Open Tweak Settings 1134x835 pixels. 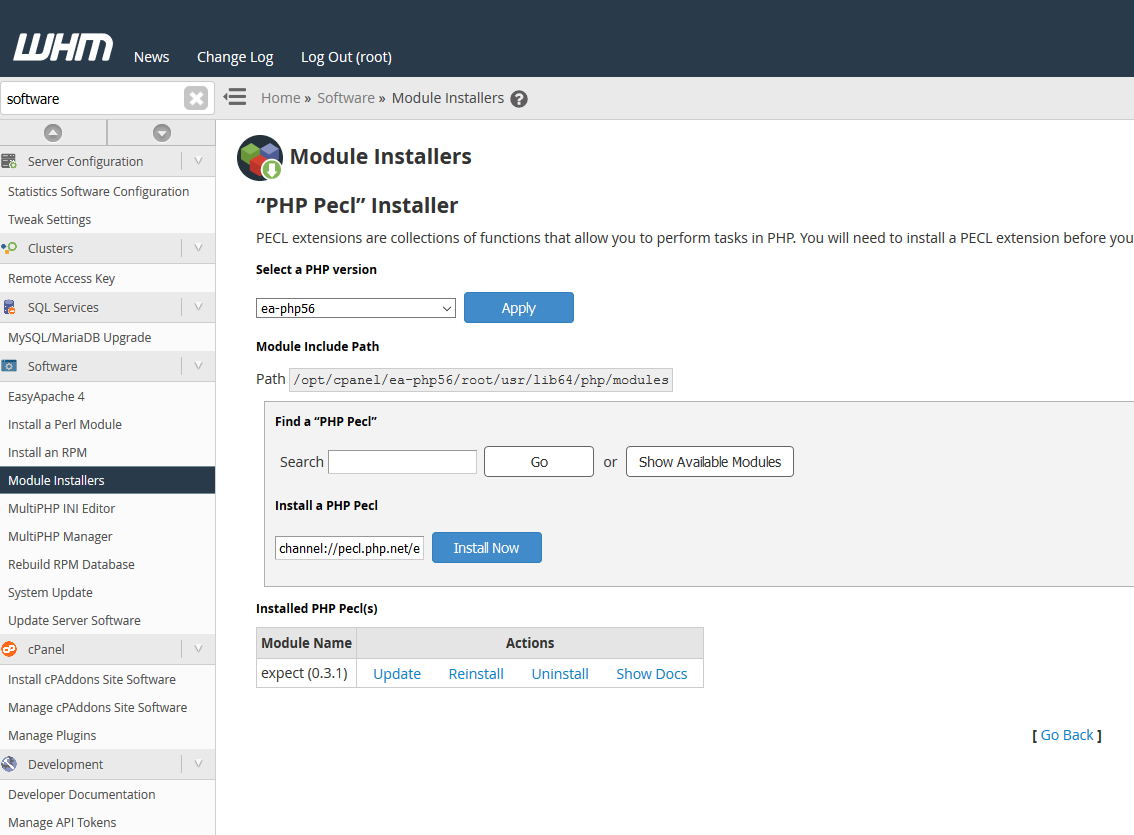pos(49,220)
